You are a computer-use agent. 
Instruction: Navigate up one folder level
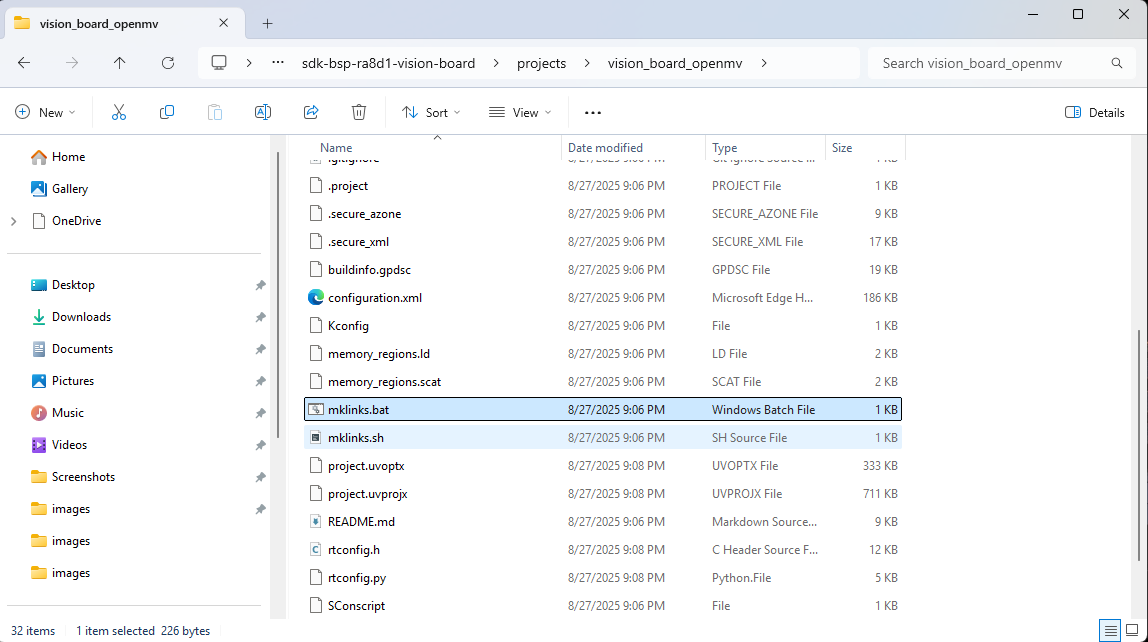(120, 63)
